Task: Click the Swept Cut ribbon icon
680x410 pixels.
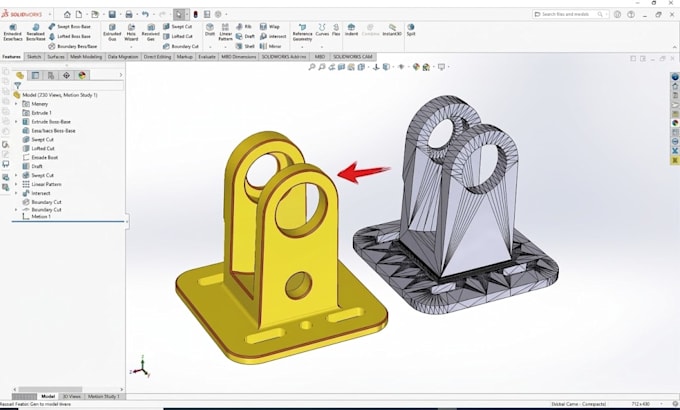Action: click(177, 26)
